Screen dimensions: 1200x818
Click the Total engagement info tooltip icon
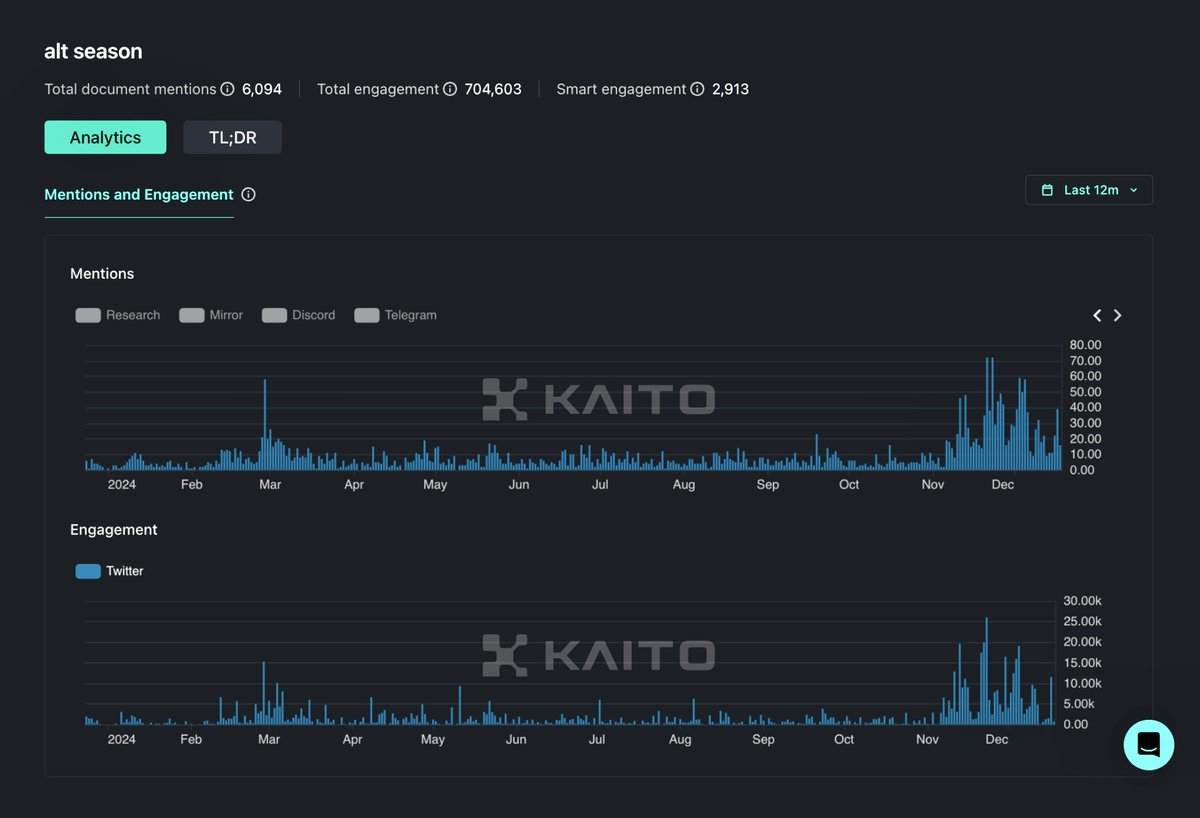pyautogui.click(x=449, y=89)
